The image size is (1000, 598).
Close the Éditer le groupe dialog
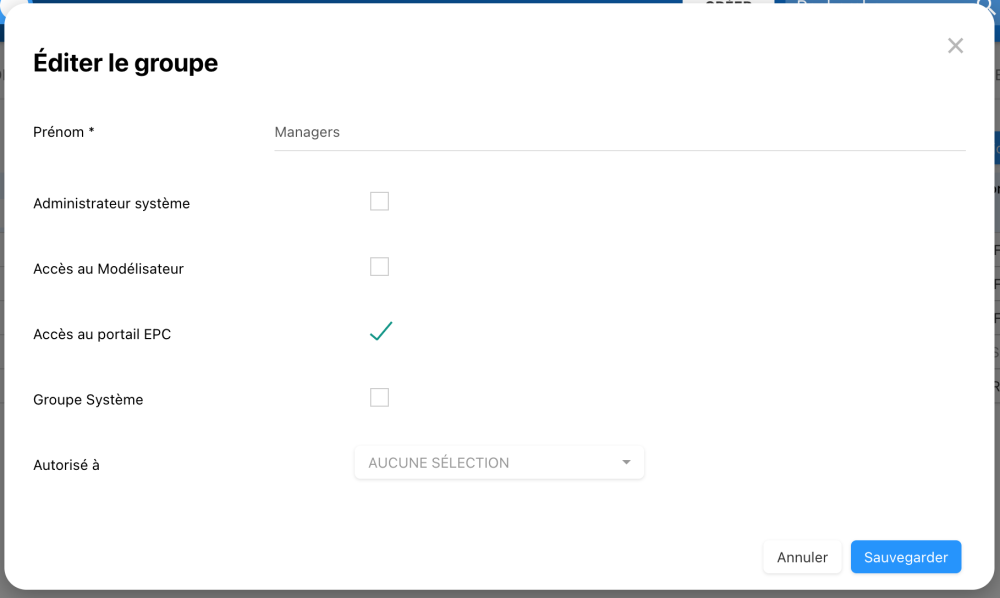click(x=955, y=46)
